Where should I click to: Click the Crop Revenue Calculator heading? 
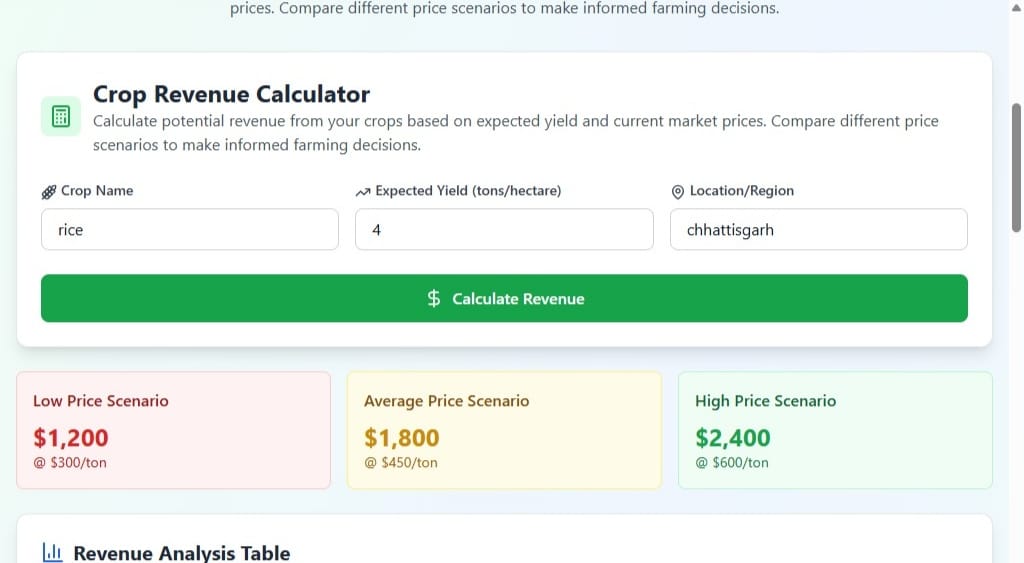pos(231,95)
